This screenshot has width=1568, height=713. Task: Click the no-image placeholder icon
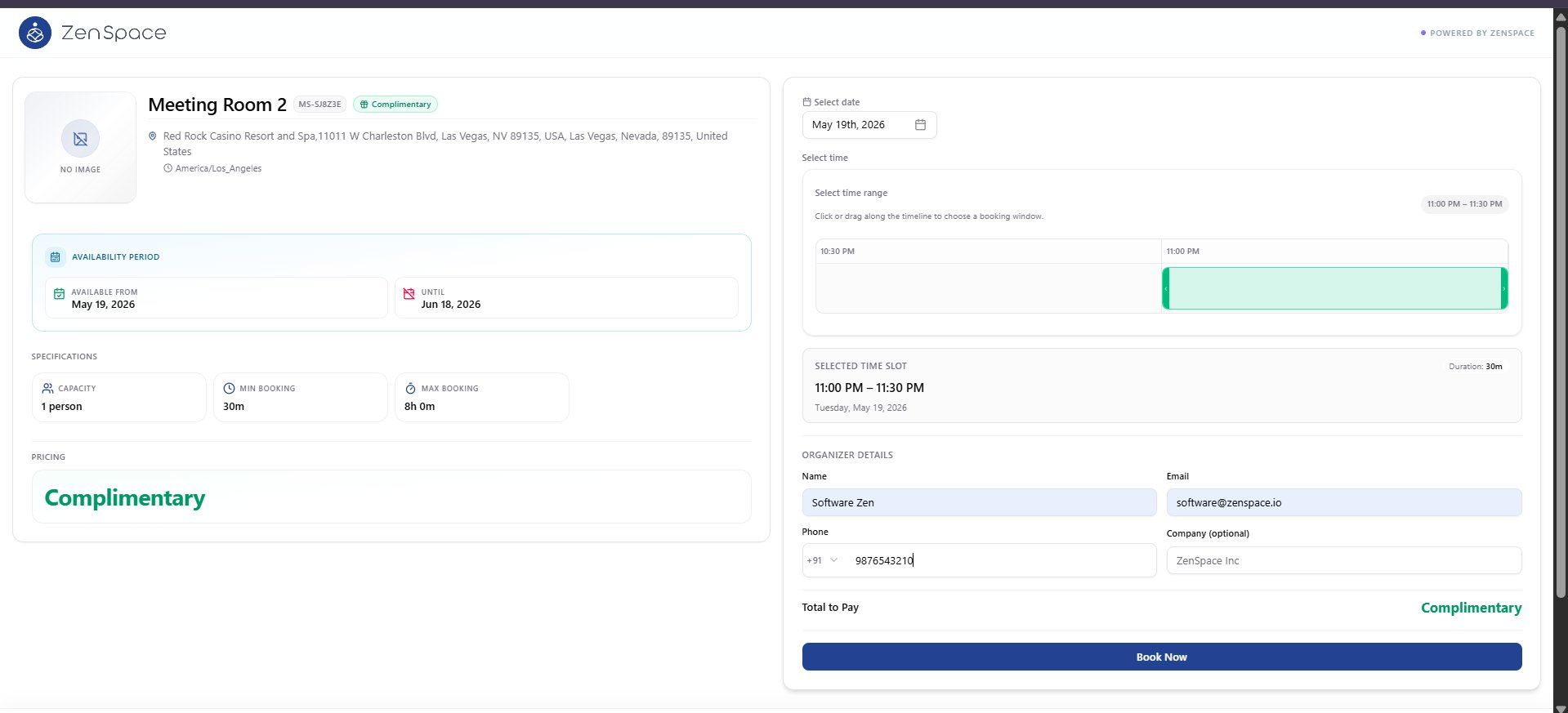pyautogui.click(x=80, y=139)
